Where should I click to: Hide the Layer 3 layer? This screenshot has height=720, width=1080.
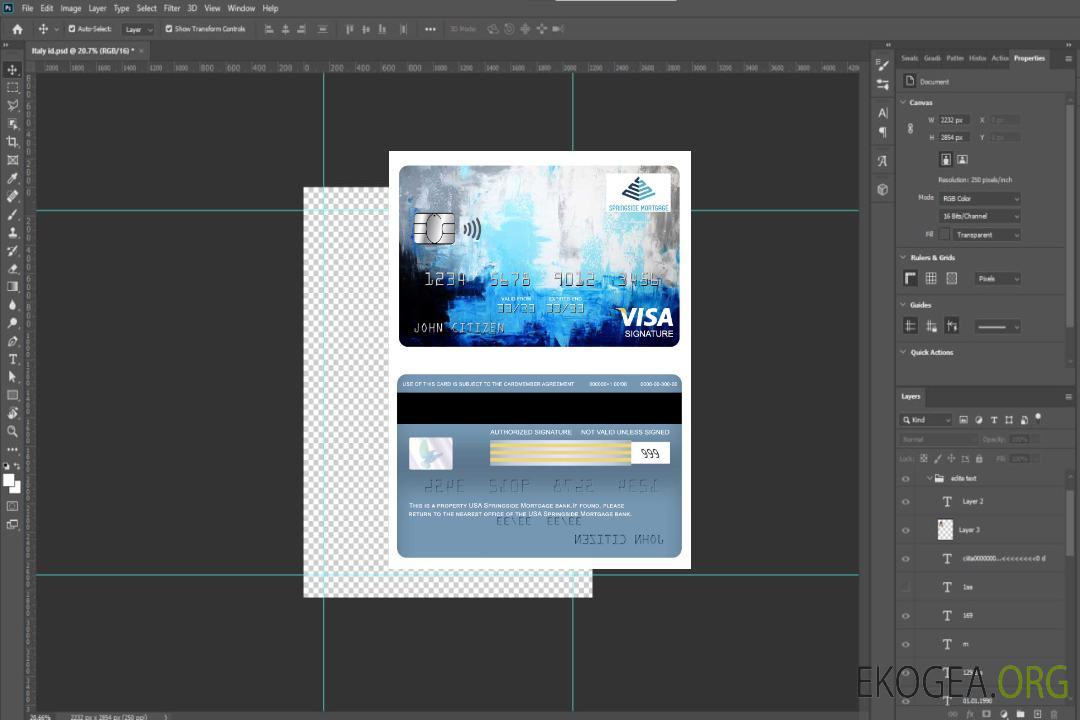click(906, 530)
